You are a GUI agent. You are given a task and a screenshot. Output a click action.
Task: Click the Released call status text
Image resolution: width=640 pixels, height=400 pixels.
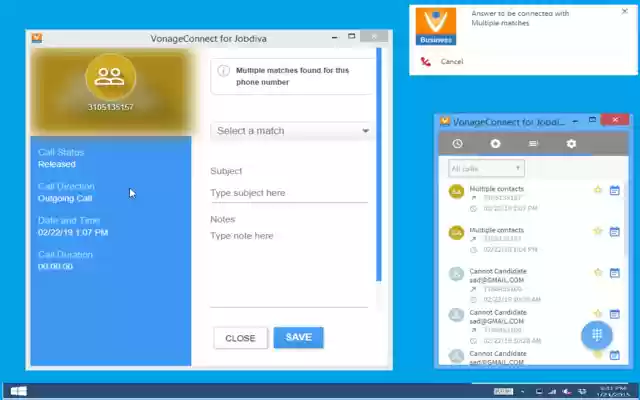57,164
